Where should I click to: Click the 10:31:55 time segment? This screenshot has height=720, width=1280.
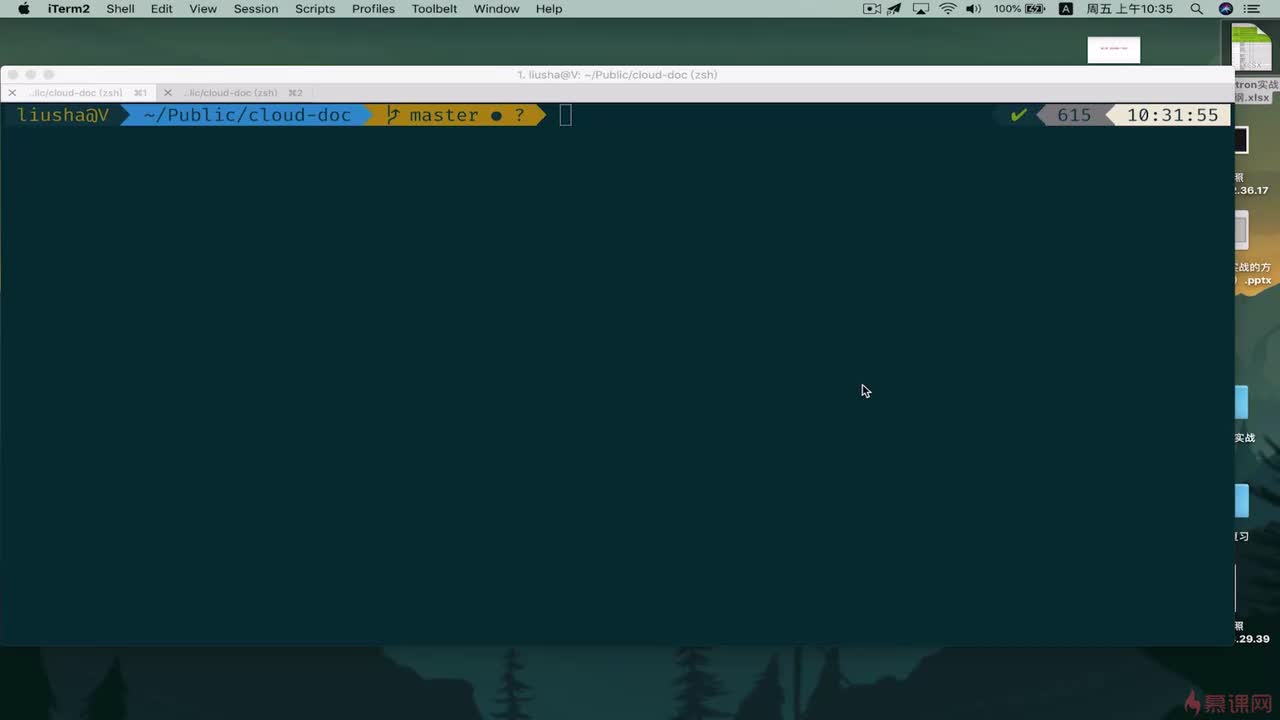1172,115
